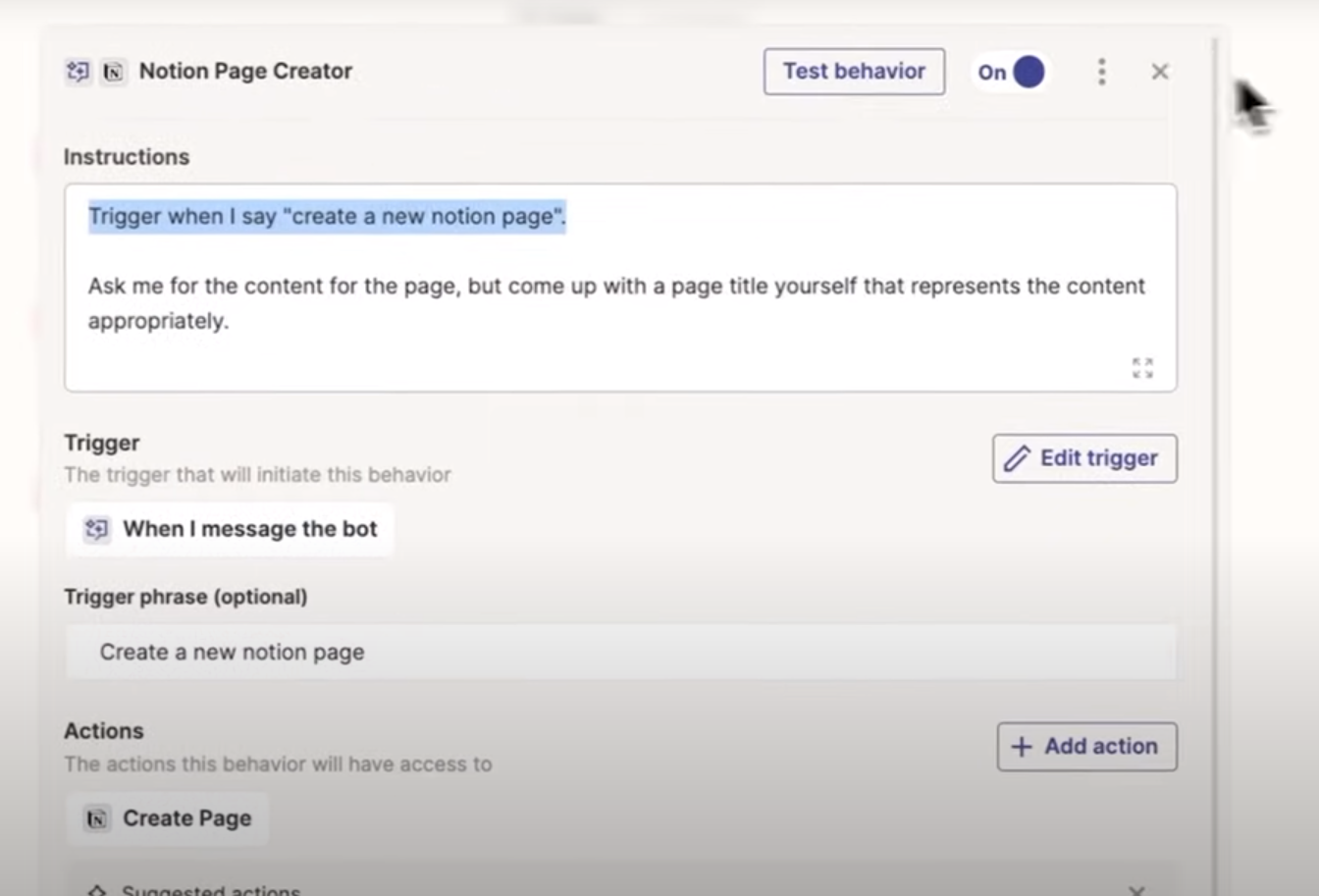Select the Create Page action chip
Viewport: 1319px width, 896px height.
[168, 818]
